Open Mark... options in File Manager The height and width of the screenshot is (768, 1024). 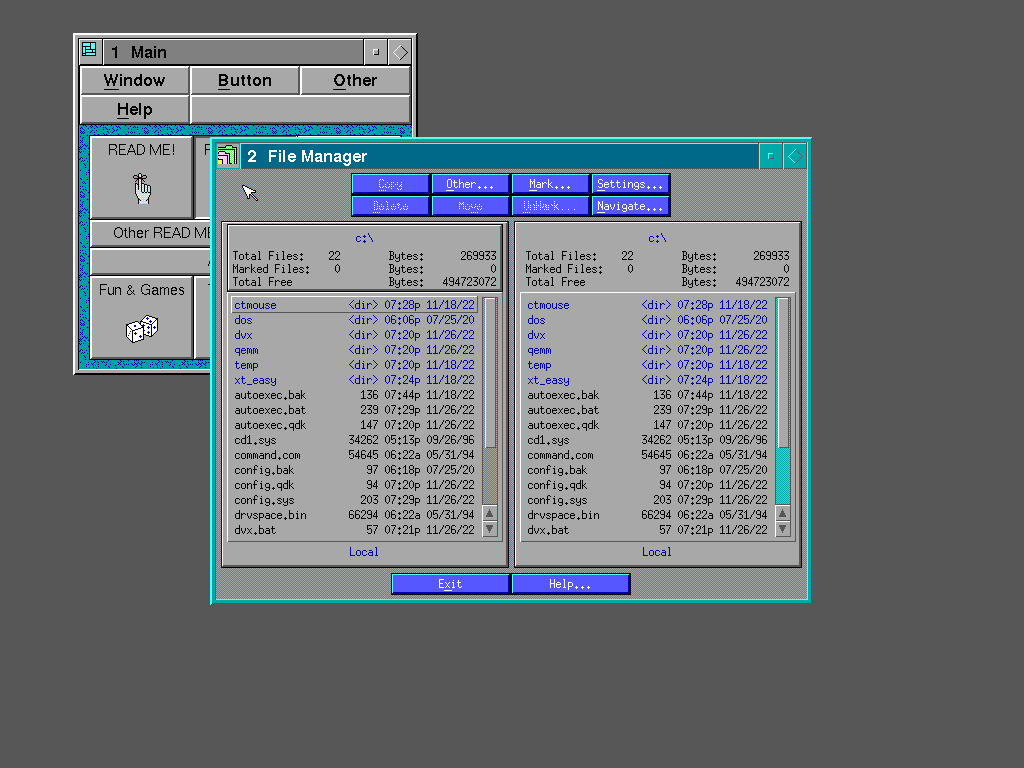550,184
